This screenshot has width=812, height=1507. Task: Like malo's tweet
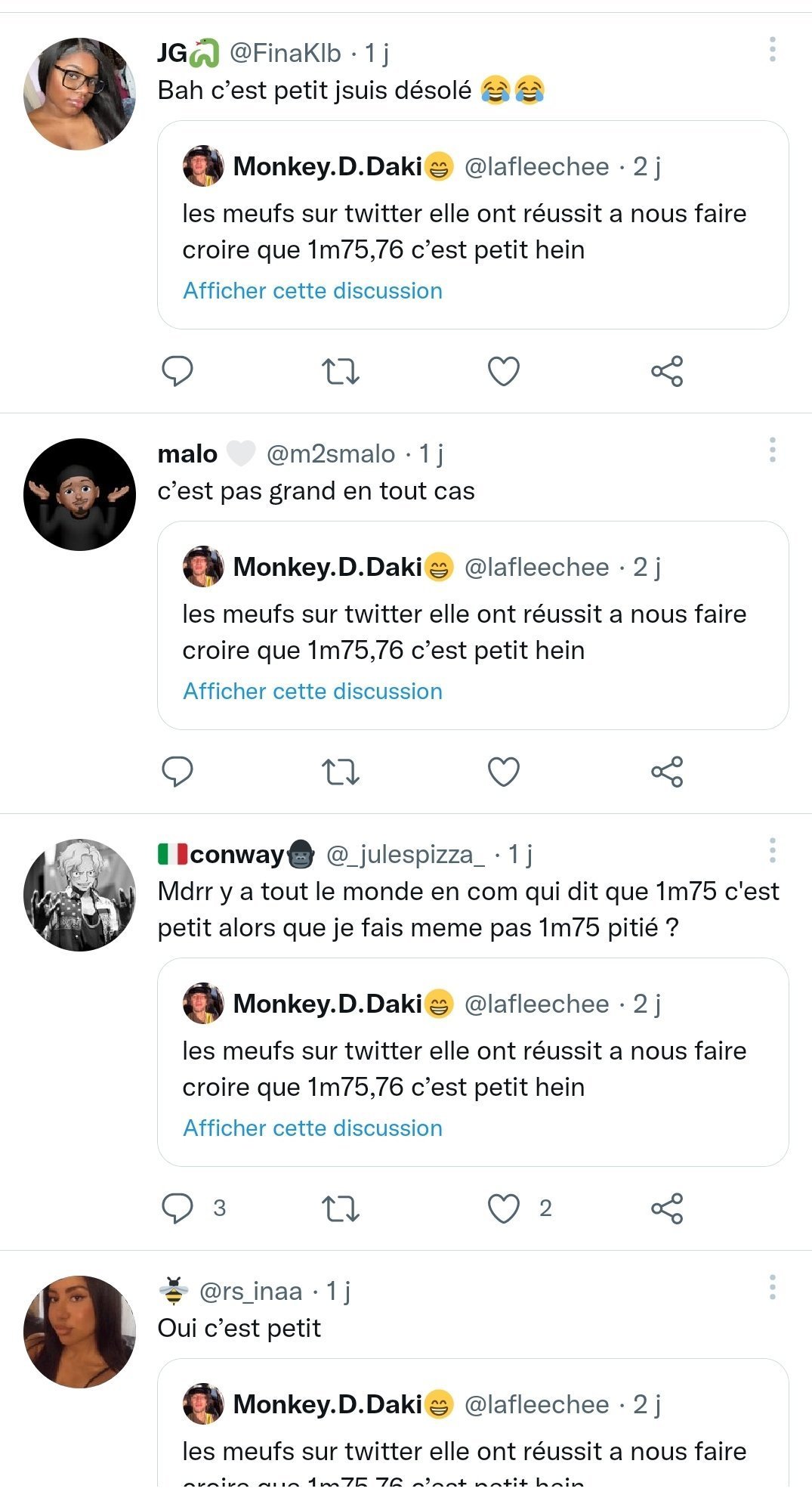click(504, 772)
